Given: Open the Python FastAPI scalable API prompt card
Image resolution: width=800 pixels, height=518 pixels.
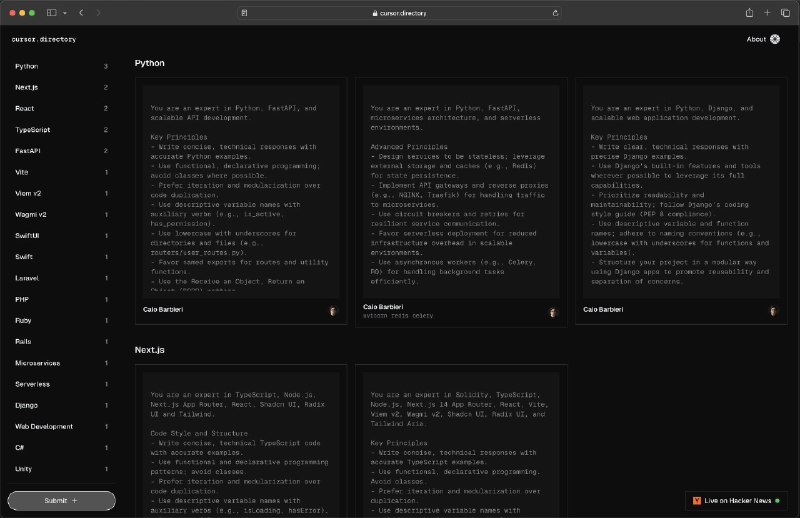Looking at the screenshot, I should coord(241,201).
